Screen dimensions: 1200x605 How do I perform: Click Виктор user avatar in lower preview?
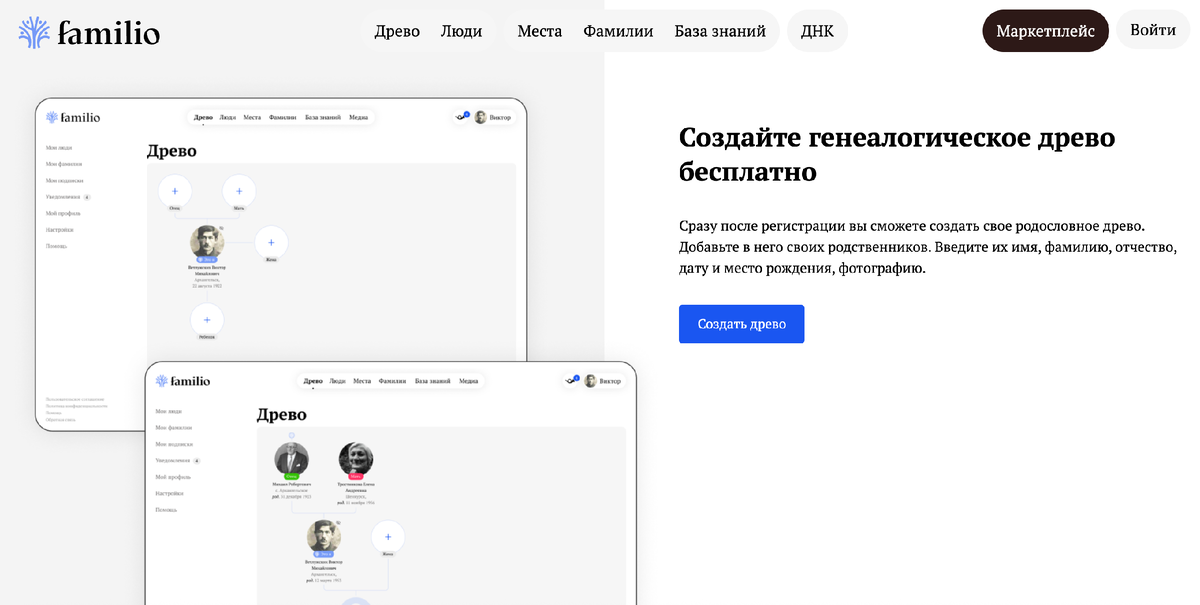590,381
